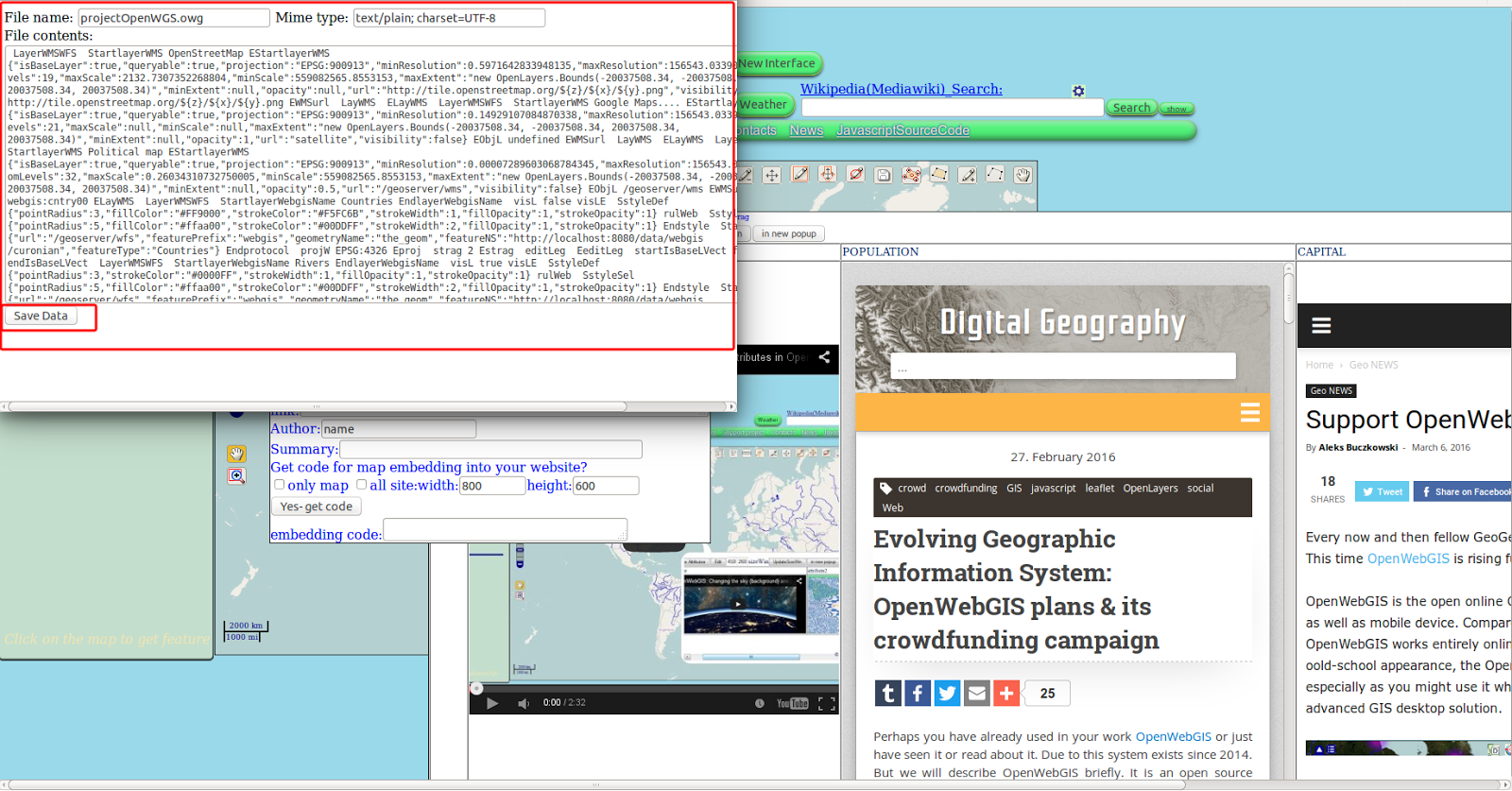Click the red plus more-sharing icon
This screenshot has height=791, width=1512.
point(1006,694)
